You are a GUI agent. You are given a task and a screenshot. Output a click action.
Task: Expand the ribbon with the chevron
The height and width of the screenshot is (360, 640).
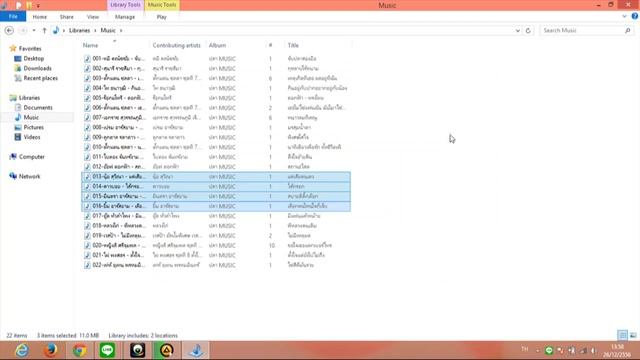[x=624, y=16]
